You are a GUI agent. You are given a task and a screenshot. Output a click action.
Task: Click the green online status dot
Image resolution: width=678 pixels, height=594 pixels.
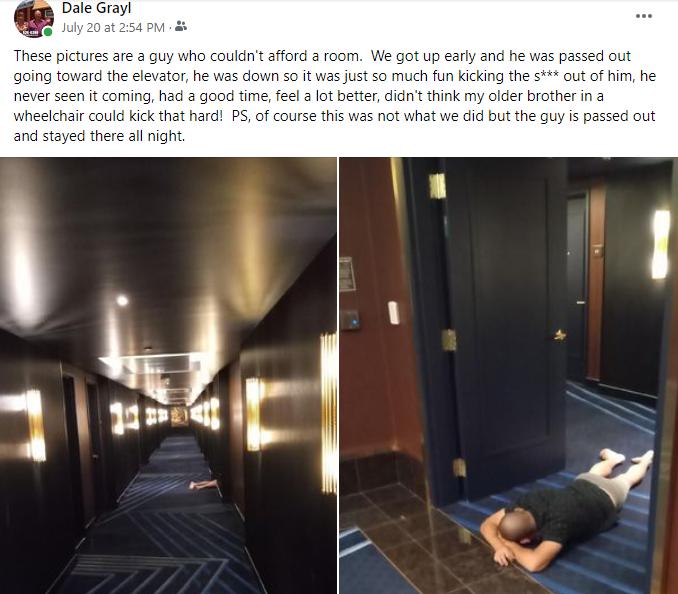point(48,32)
